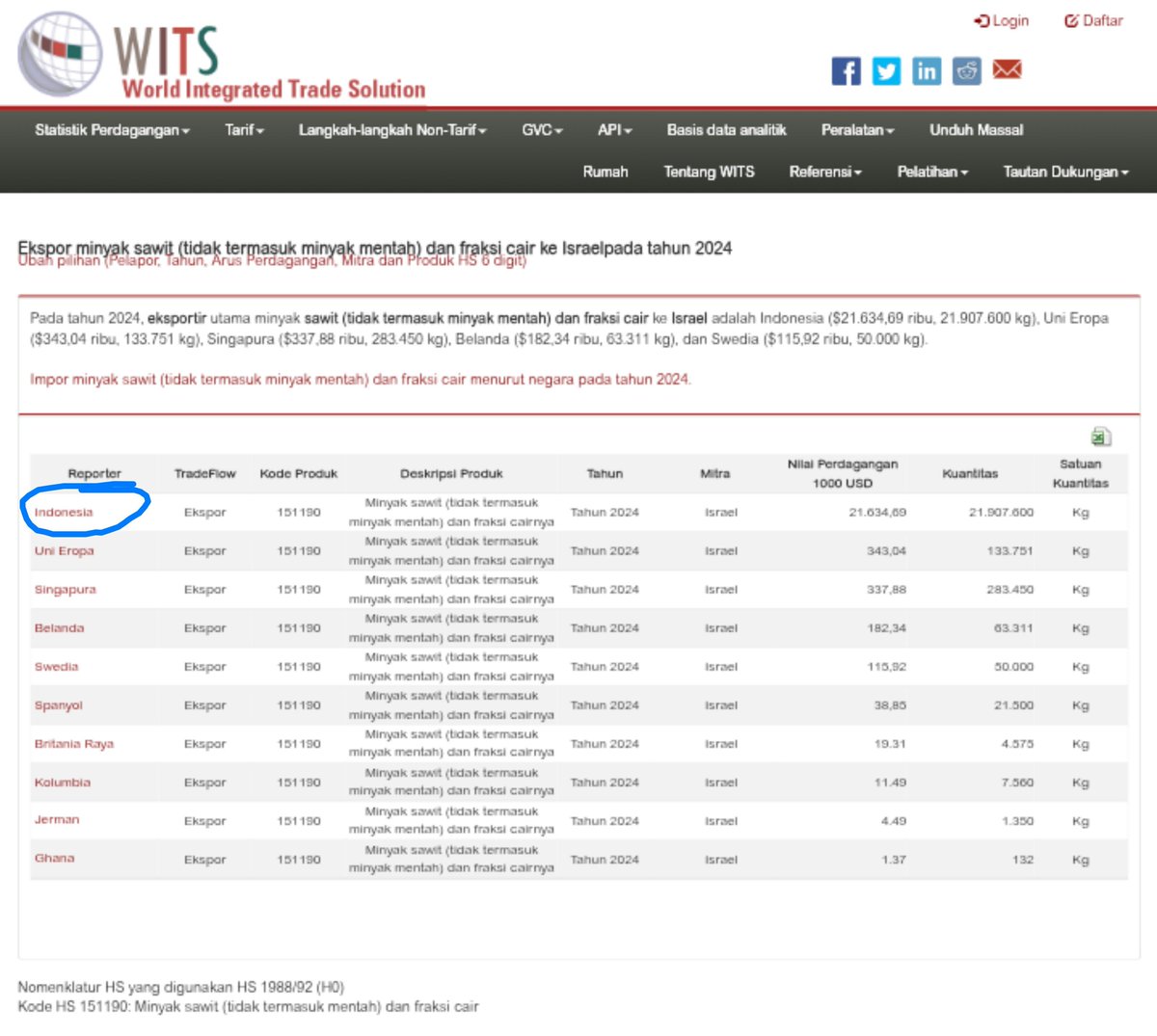
Task: Click the email envelope icon
Action: coord(1007,69)
